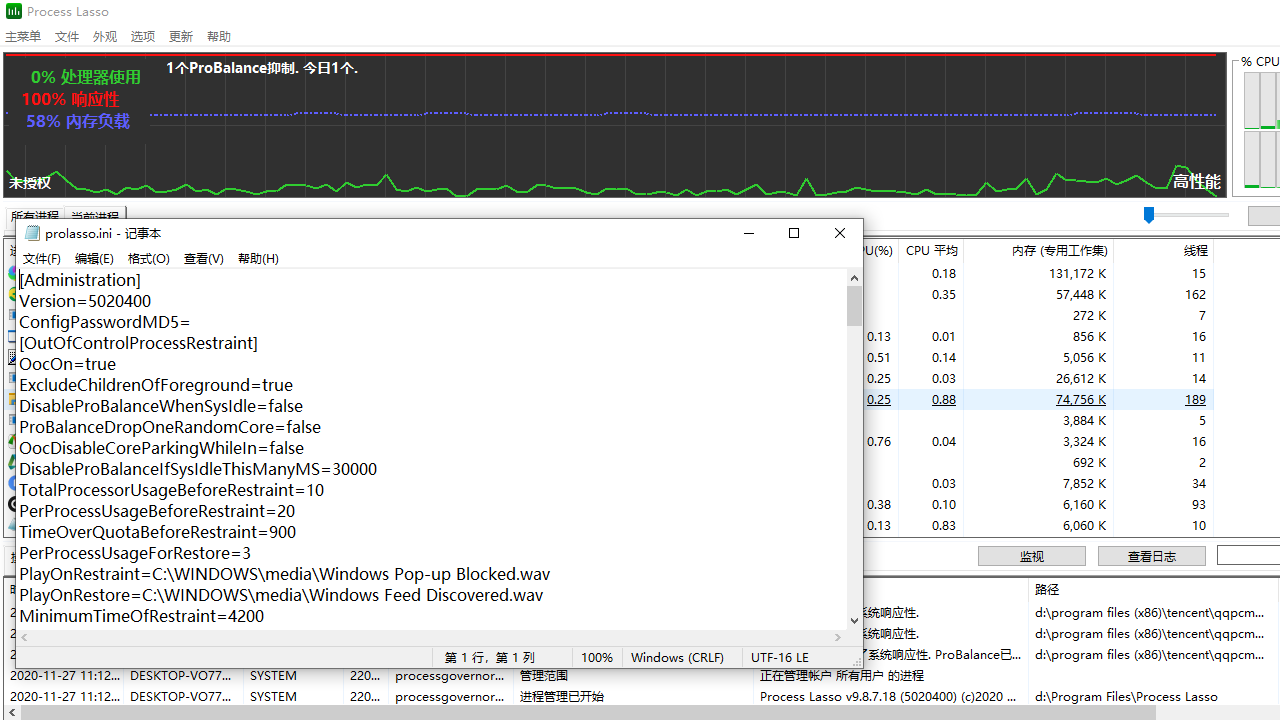Screen dimensions: 1280x720
Task: Click Notepad's horizontal scrollbar left arrow
Action: pyautogui.click(x=24, y=637)
